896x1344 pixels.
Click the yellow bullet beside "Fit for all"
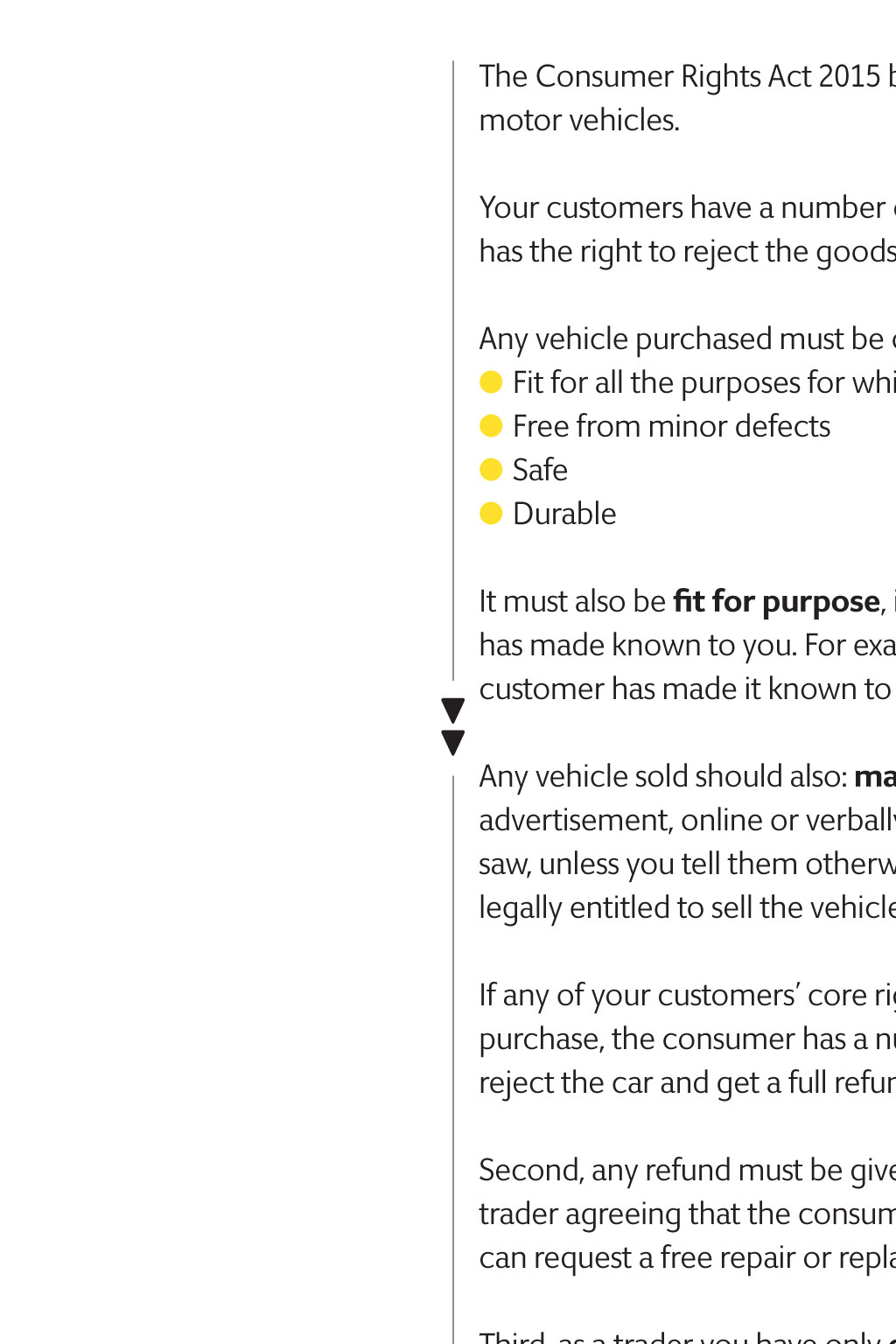[491, 382]
